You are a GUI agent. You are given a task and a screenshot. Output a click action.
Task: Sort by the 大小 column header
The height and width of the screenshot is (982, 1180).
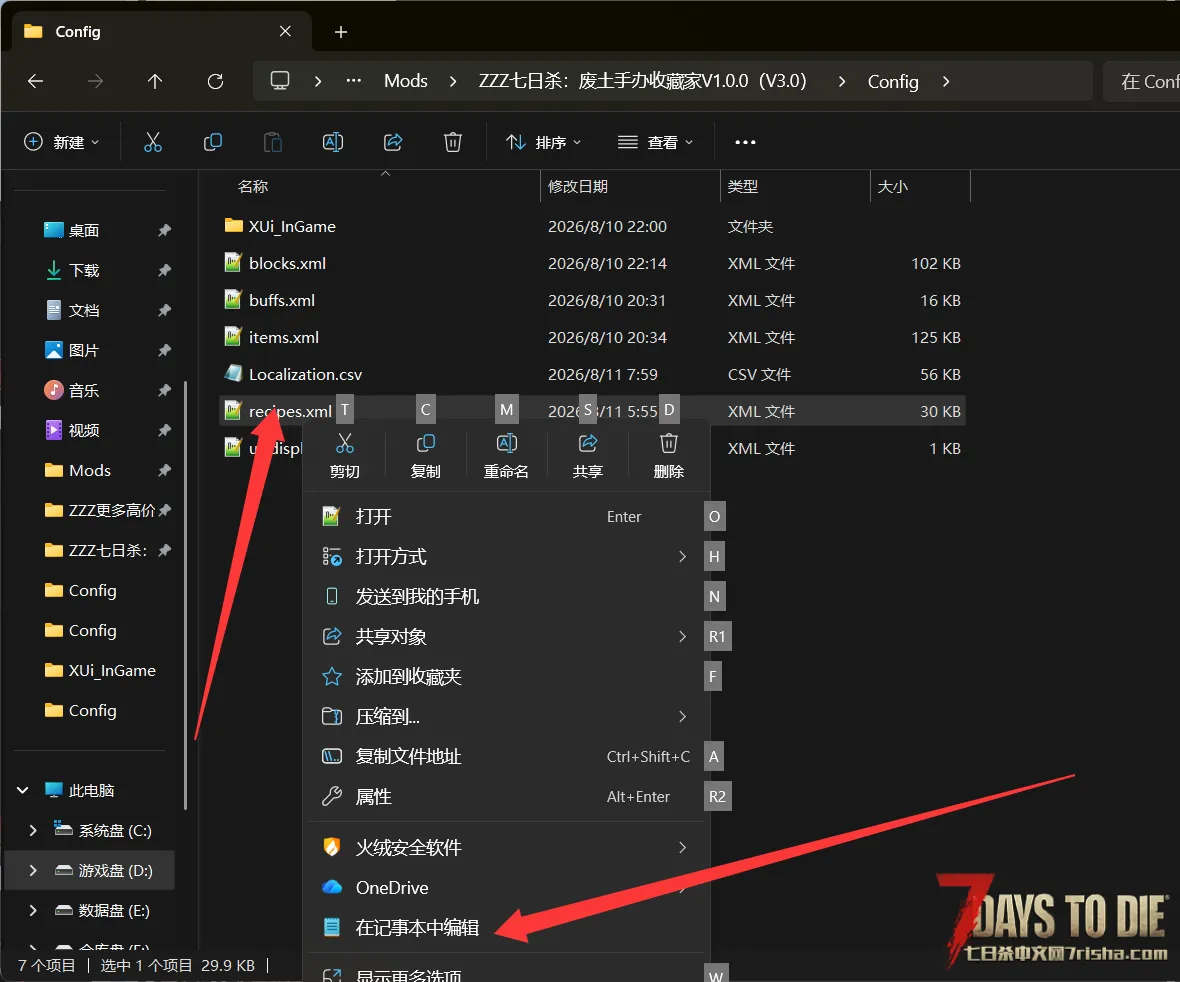point(893,186)
